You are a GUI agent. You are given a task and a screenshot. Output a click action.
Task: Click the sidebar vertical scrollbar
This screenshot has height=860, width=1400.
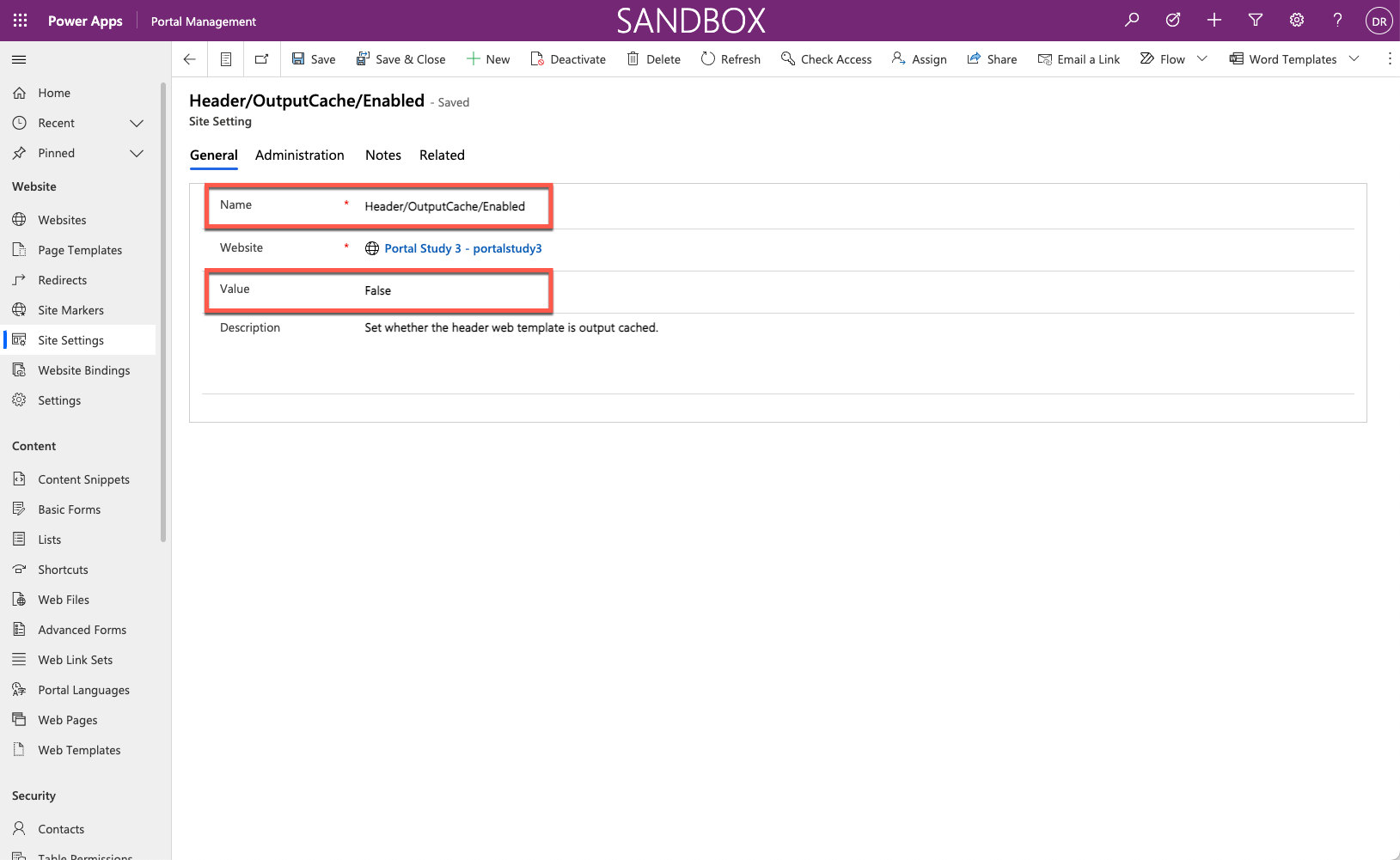point(163,312)
